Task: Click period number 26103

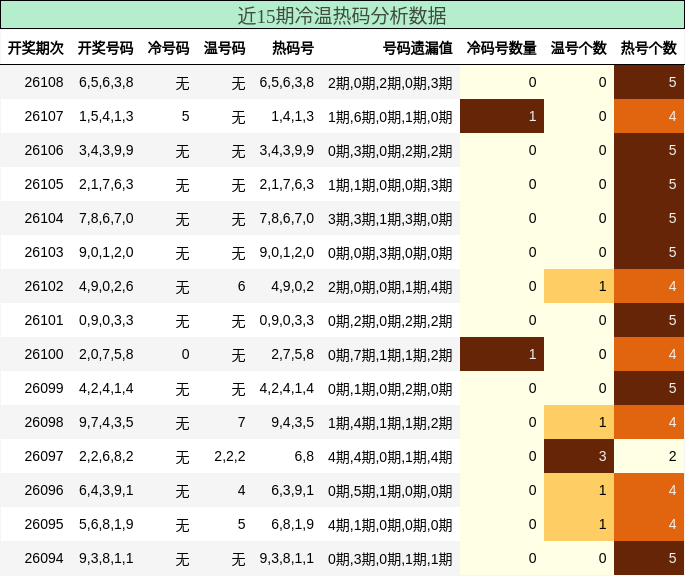Action: tap(44, 252)
